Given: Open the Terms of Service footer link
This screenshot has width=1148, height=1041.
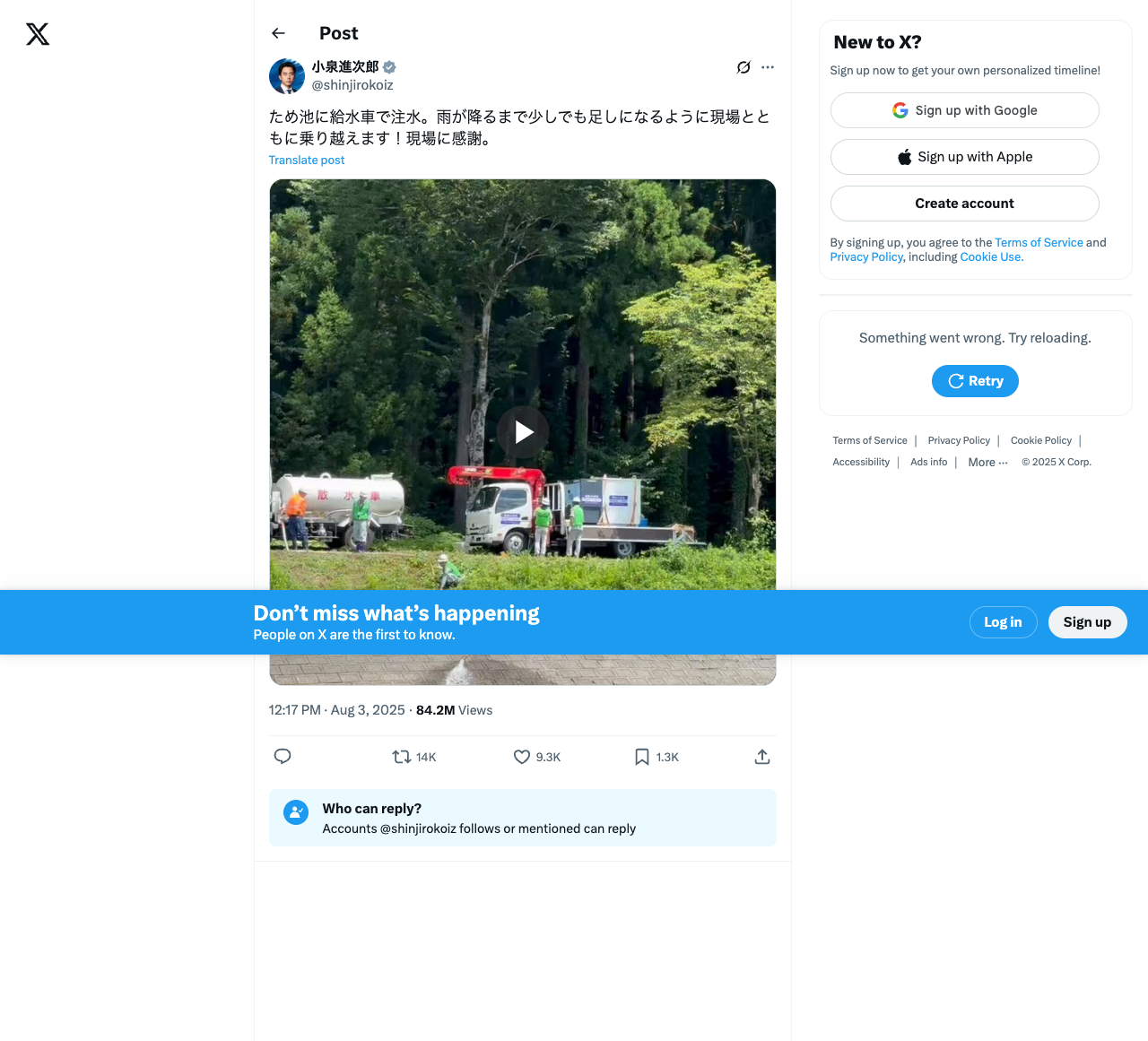Looking at the screenshot, I should [x=869, y=441].
